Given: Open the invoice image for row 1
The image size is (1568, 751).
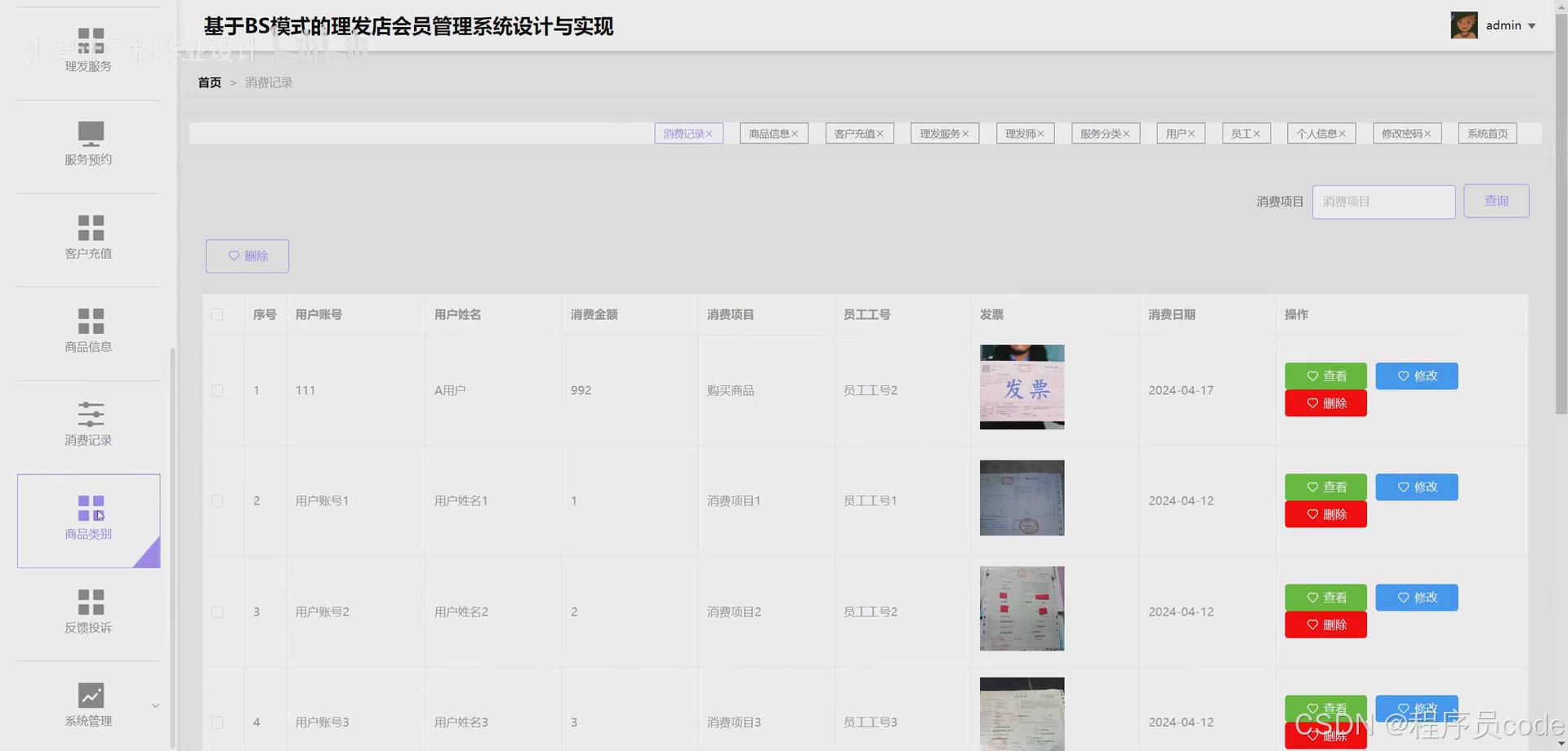Looking at the screenshot, I should click(x=1021, y=387).
